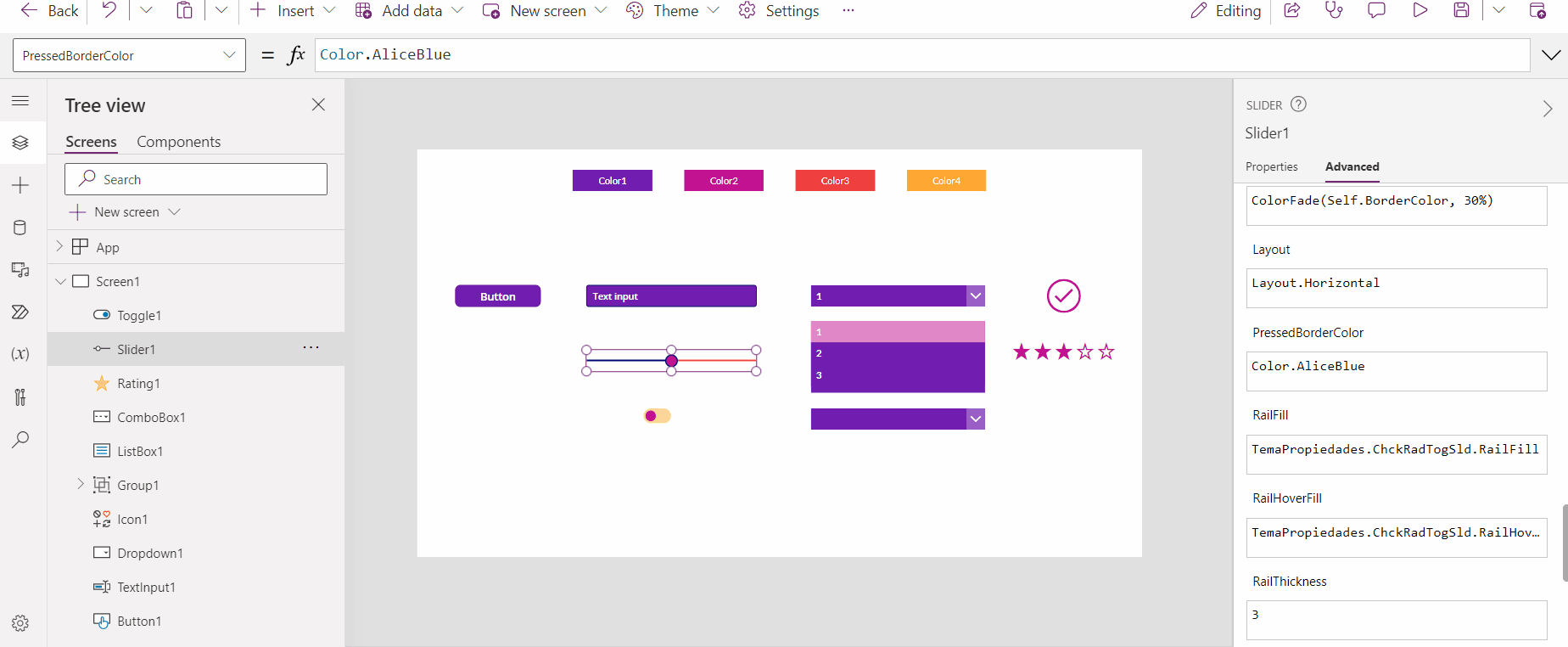Click the Preview app play icon

[1420, 10]
